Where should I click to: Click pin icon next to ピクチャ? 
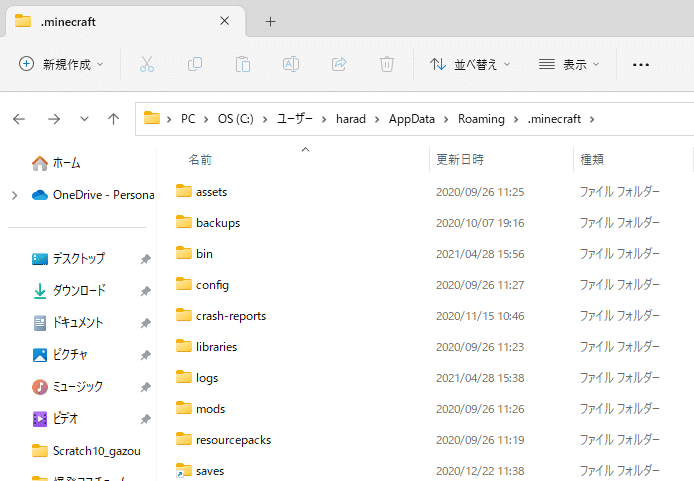[x=146, y=355]
